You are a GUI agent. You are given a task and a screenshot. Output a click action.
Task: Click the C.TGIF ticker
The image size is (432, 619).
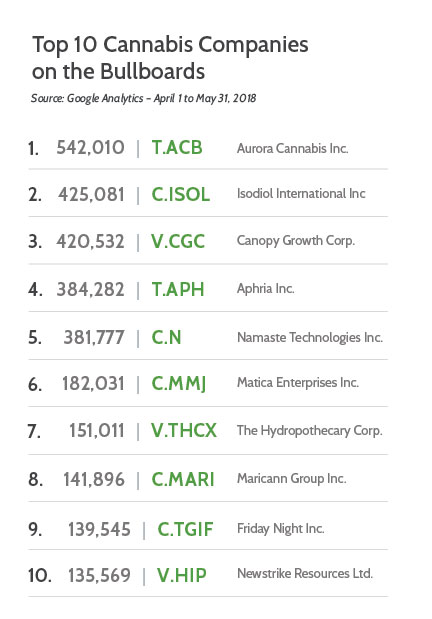[185, 529]
